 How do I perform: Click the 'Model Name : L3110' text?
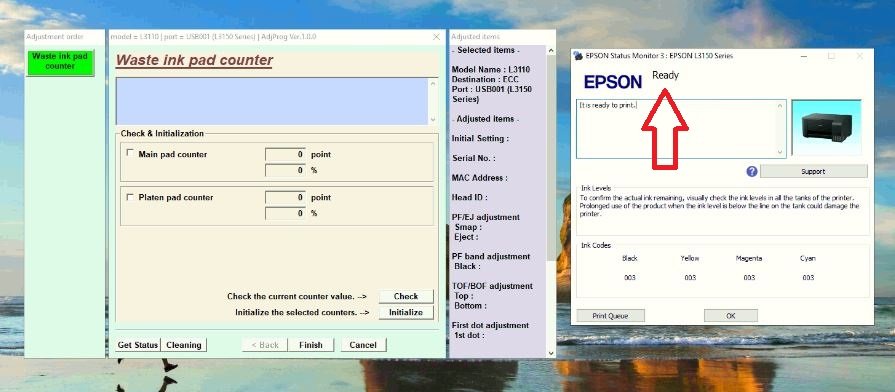tap(491, 69)
